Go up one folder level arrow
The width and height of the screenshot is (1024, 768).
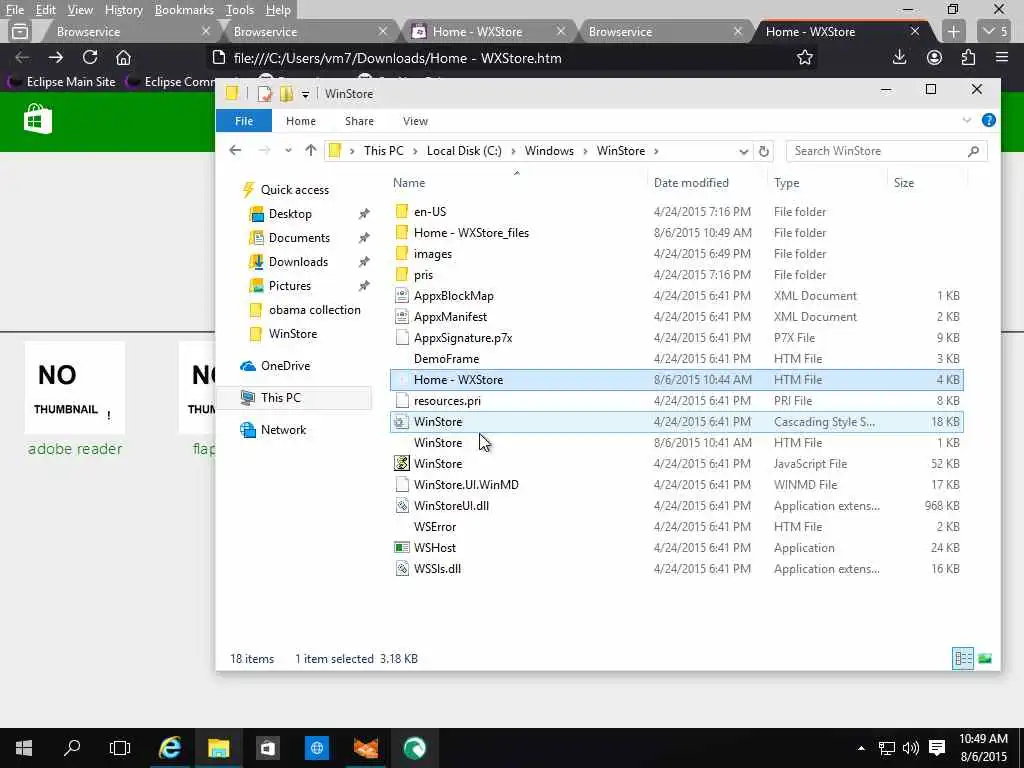(311, 151)
